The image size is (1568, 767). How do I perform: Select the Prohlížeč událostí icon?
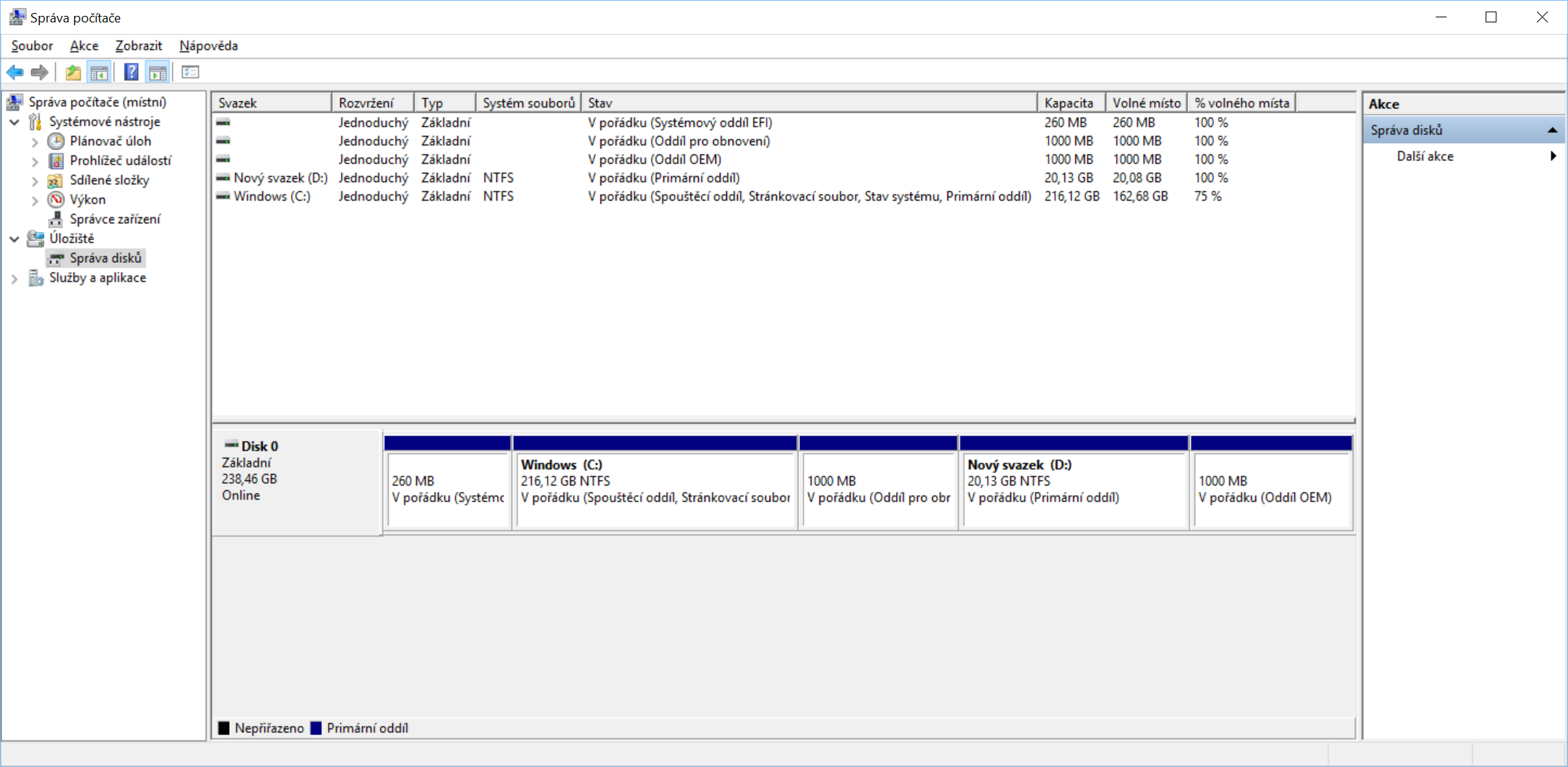(56, 160)
